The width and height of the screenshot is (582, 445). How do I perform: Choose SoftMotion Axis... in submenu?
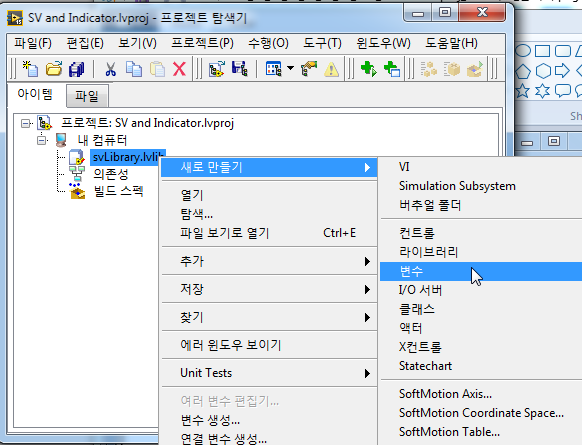tap(481, 394)
